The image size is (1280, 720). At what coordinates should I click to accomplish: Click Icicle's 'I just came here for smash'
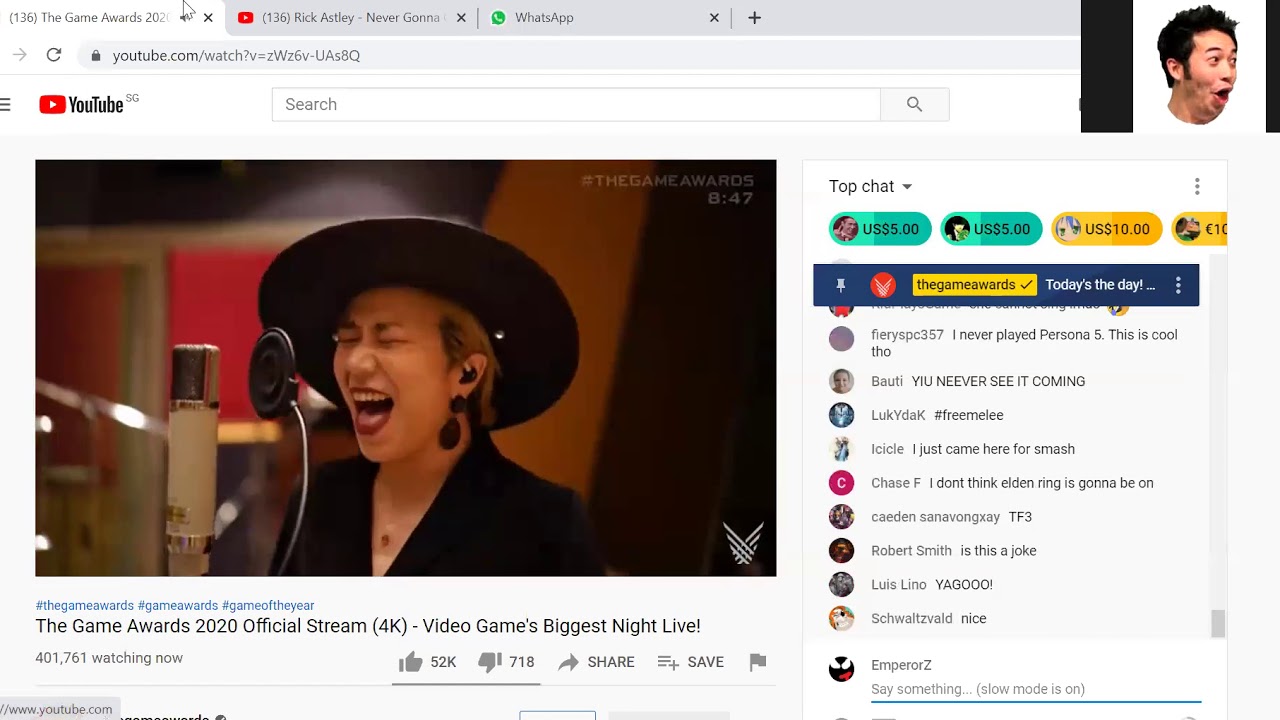pos(994,449)
